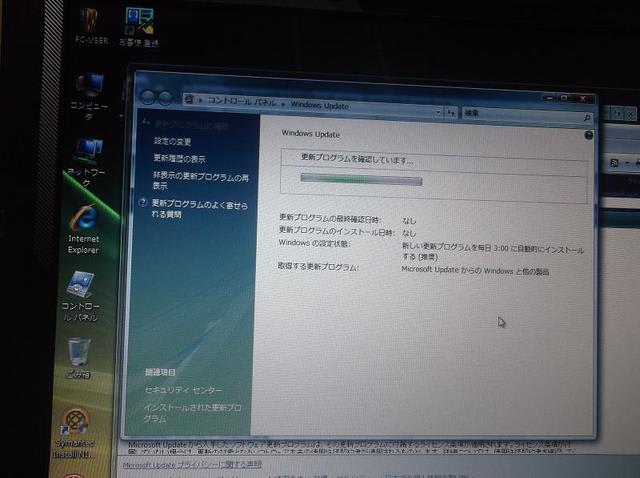640x478 pixels.
Task: Open the 設定の変更 link
Action: [x=172, y=141]
